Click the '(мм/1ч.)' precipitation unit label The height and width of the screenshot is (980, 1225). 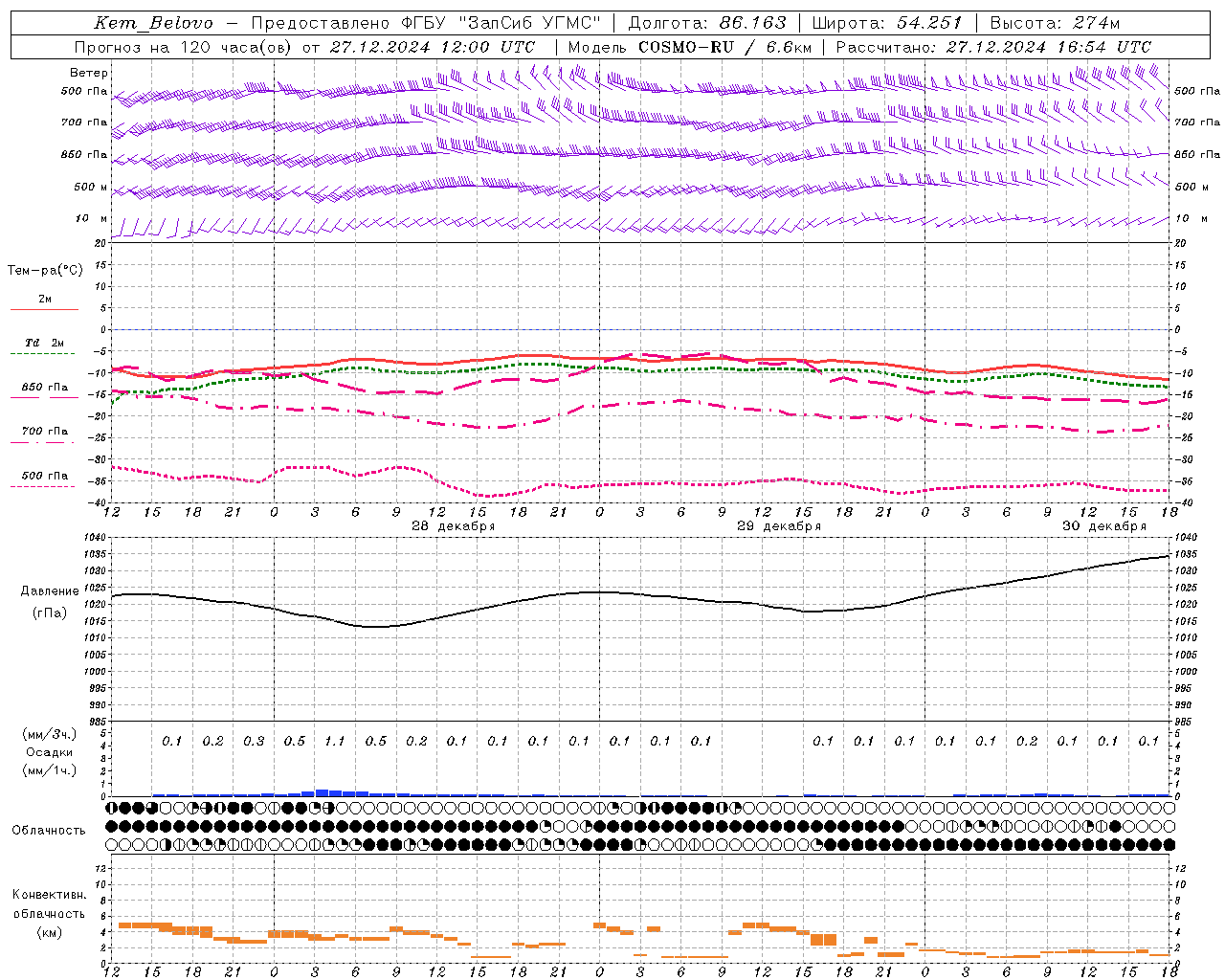click(x=50, y=770)
